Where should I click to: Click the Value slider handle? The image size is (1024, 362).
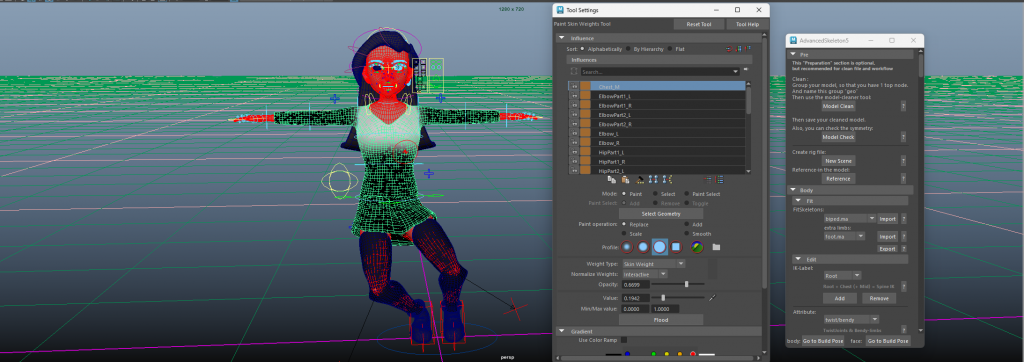pos(663,298)
